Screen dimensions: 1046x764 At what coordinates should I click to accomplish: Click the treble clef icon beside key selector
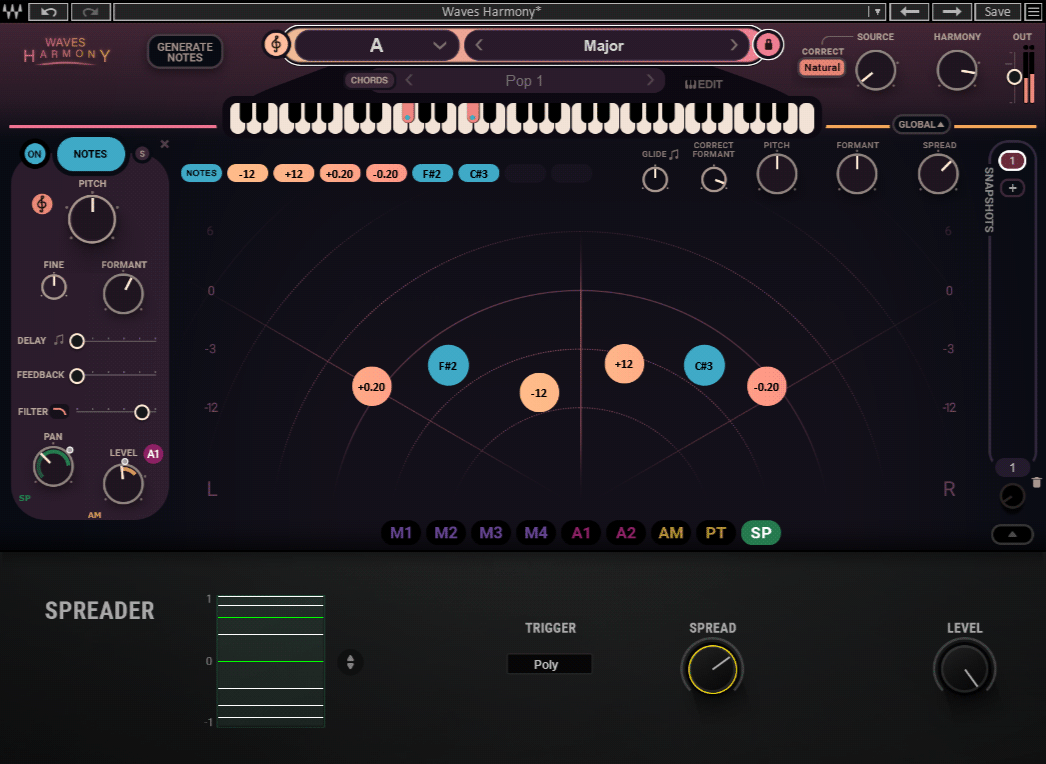point(276,45)
